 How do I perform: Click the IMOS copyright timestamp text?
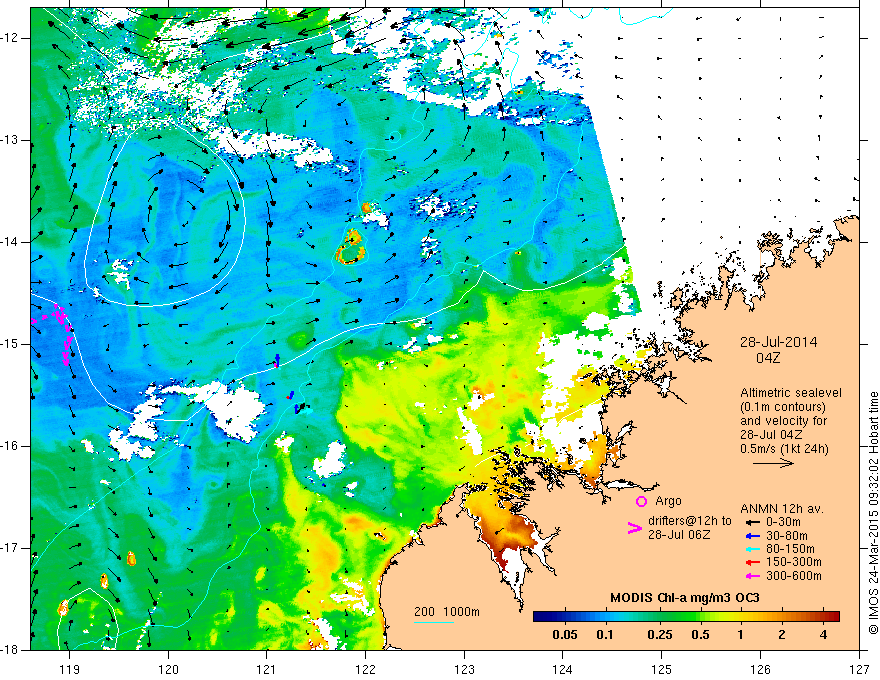point(873,513)
